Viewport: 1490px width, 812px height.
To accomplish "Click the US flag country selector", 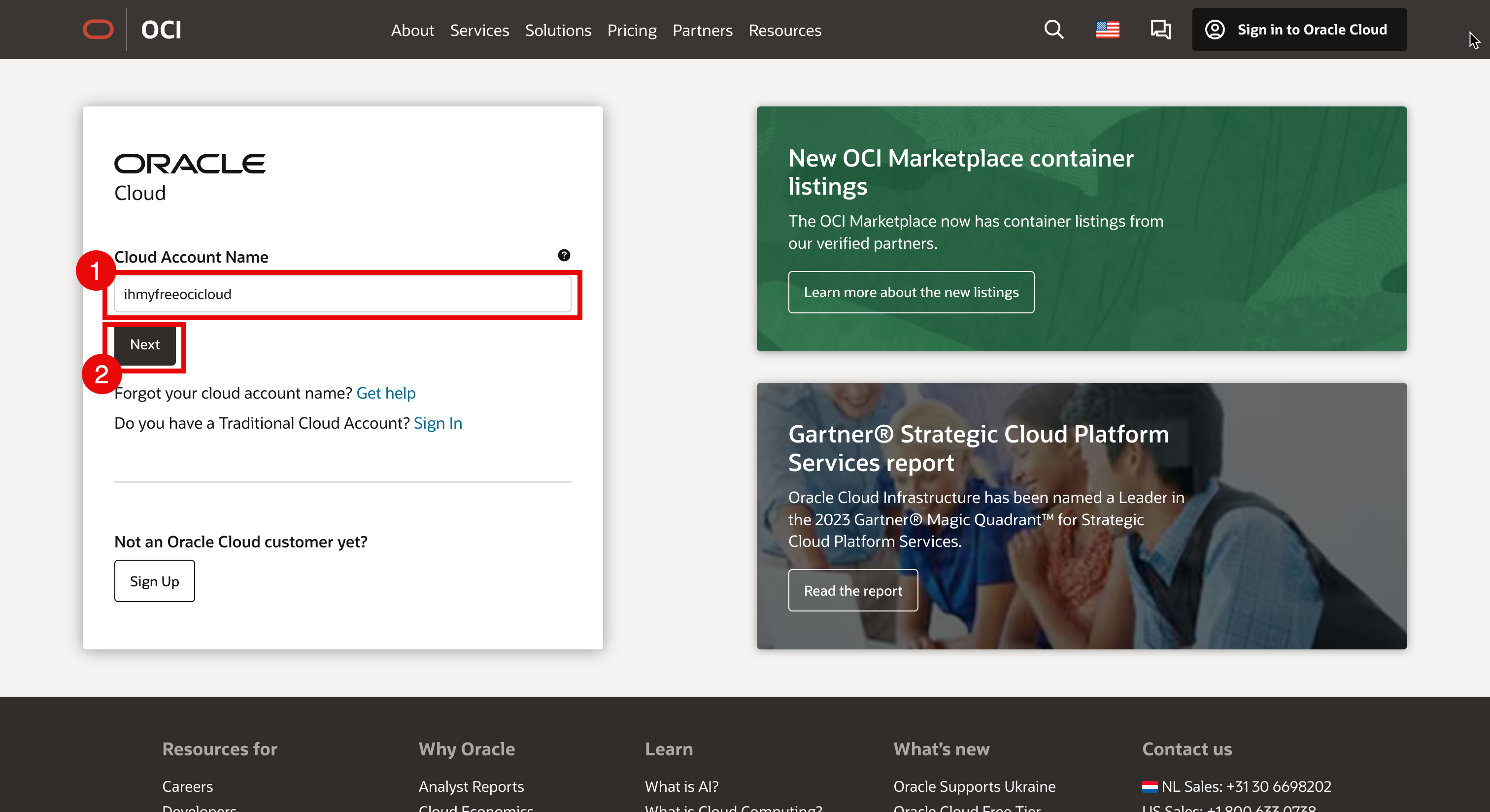I will (1107, 30).
